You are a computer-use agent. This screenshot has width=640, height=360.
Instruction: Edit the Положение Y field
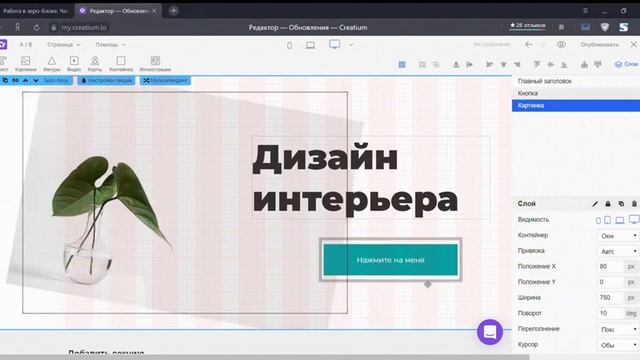610,282
